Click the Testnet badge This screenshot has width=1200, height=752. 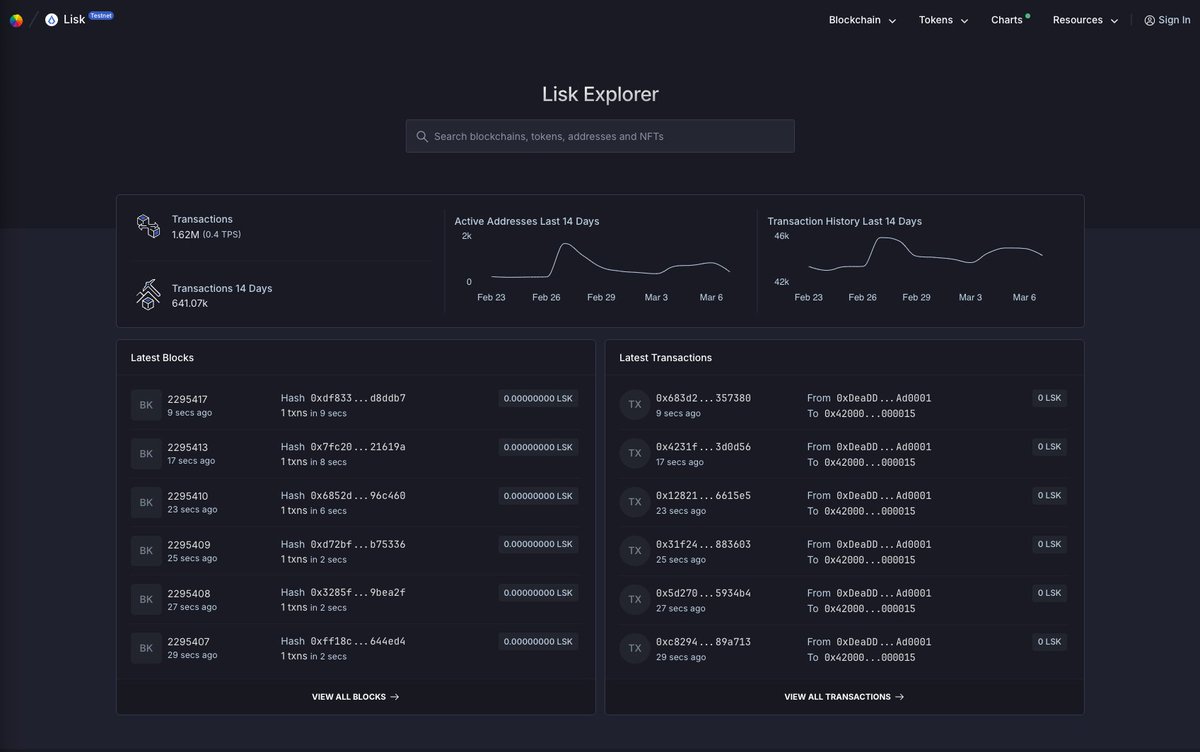101,16
